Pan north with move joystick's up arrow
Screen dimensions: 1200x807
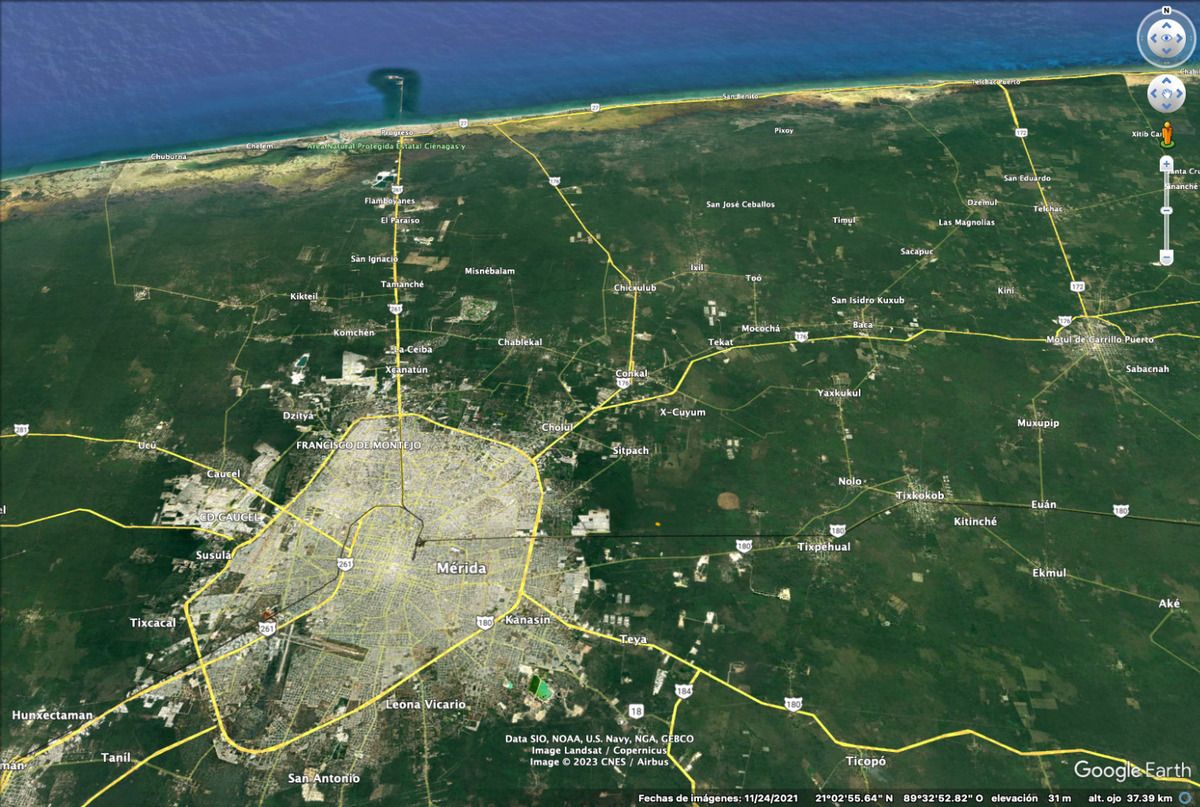coord(1166,81)
